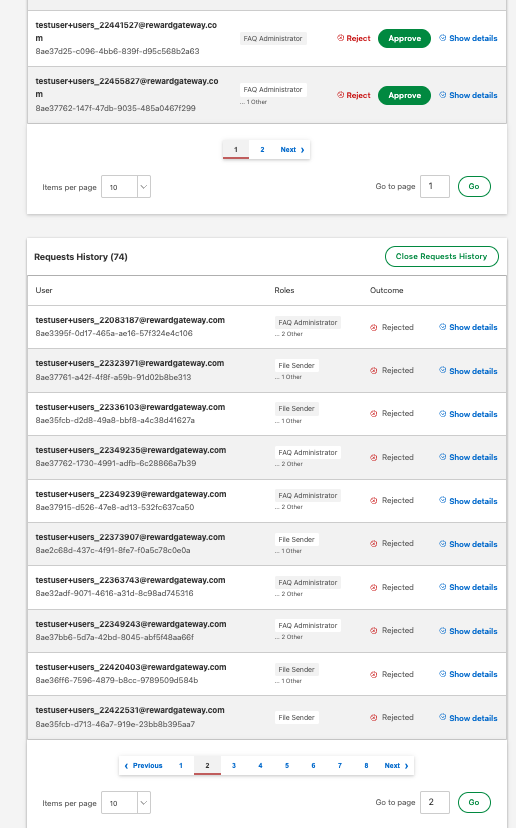Screen dimensions: 516x828
Task: Approve request for testuser+users_22441527
Action: [x=405, y=38]
